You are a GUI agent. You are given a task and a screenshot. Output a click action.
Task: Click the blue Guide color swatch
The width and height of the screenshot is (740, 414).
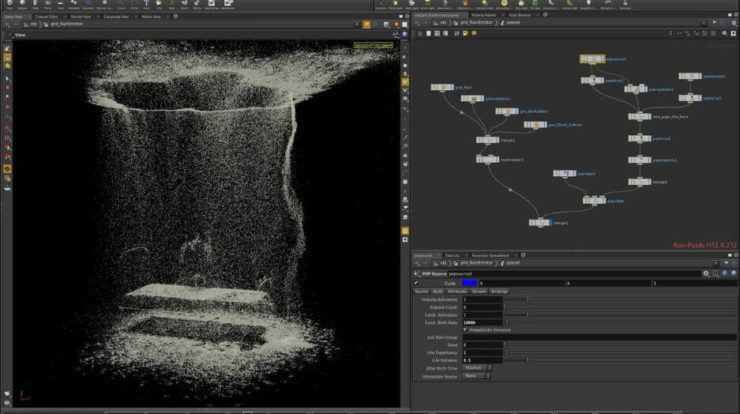[470, 283]
